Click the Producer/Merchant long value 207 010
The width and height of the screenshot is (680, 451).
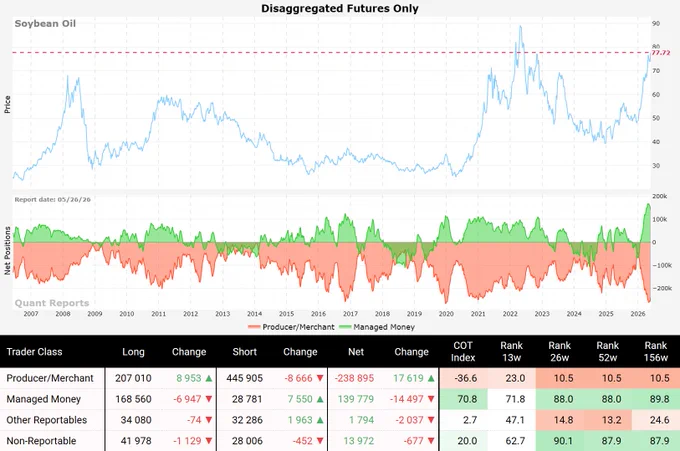coord(133,378)
